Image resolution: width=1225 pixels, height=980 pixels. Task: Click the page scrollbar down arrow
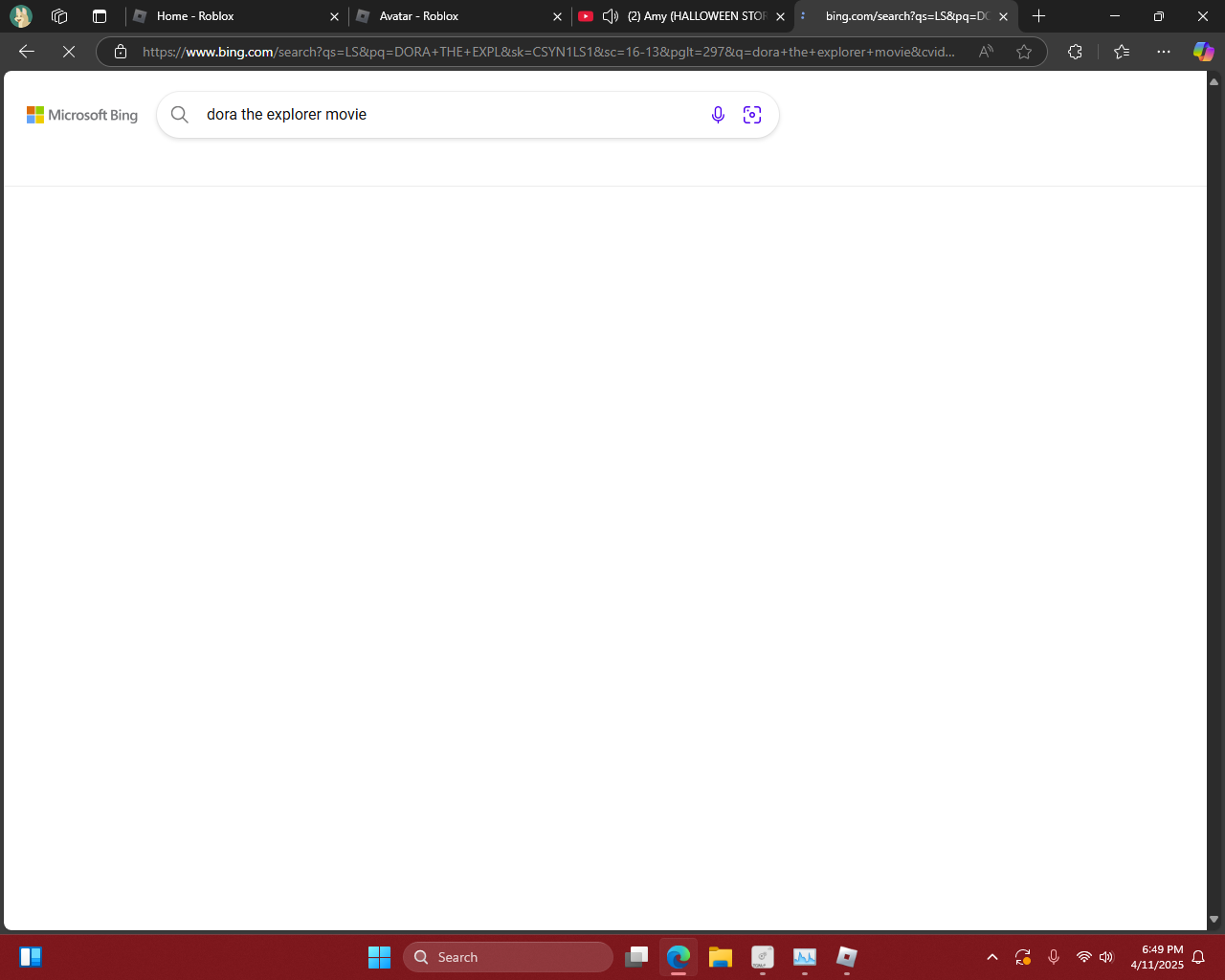pos(1214,920)
